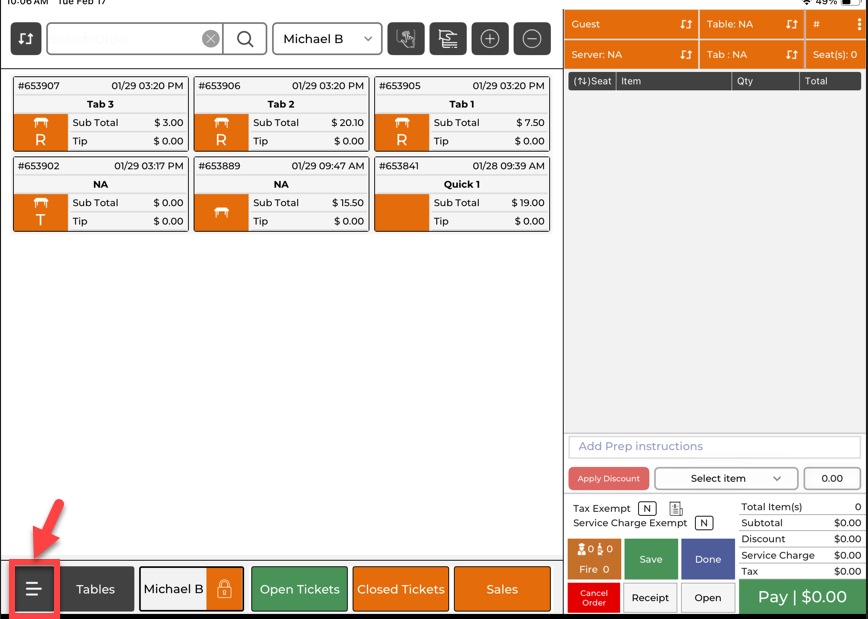Open the tax document icon next to Tax Exempt
This screenshot has width=868, height=619.
click(676, 509)
